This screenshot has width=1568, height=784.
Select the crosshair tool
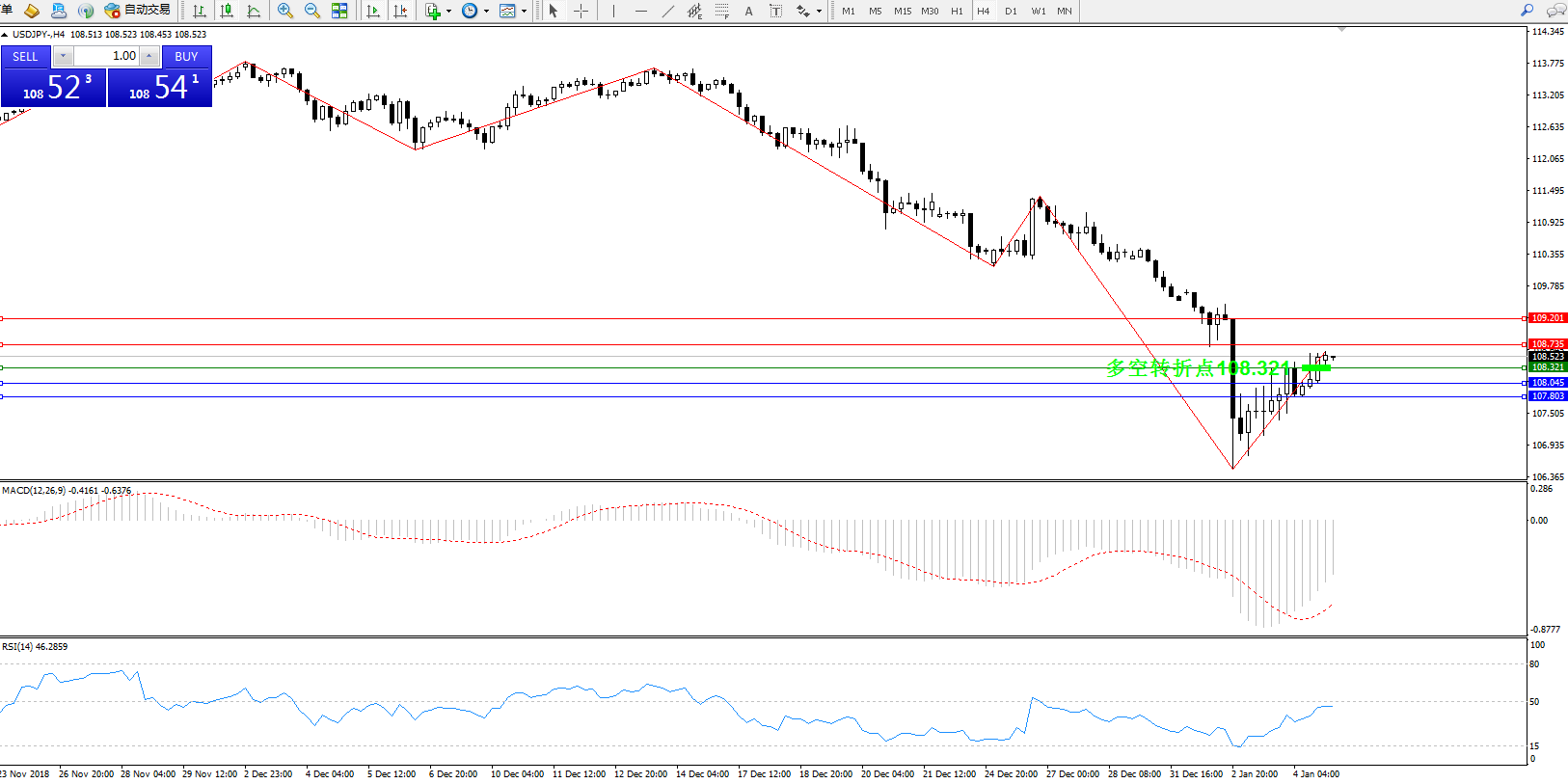click(x=581, y=11)
